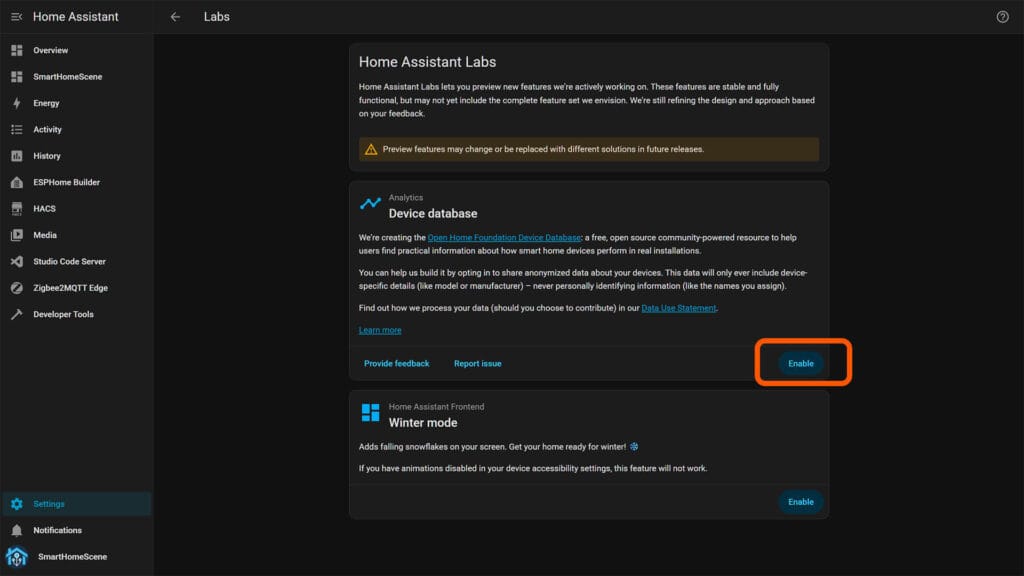This screenshot has width=1024, height=576.
Task: Open the HACS menu item
Action: (x=76, y=209)
